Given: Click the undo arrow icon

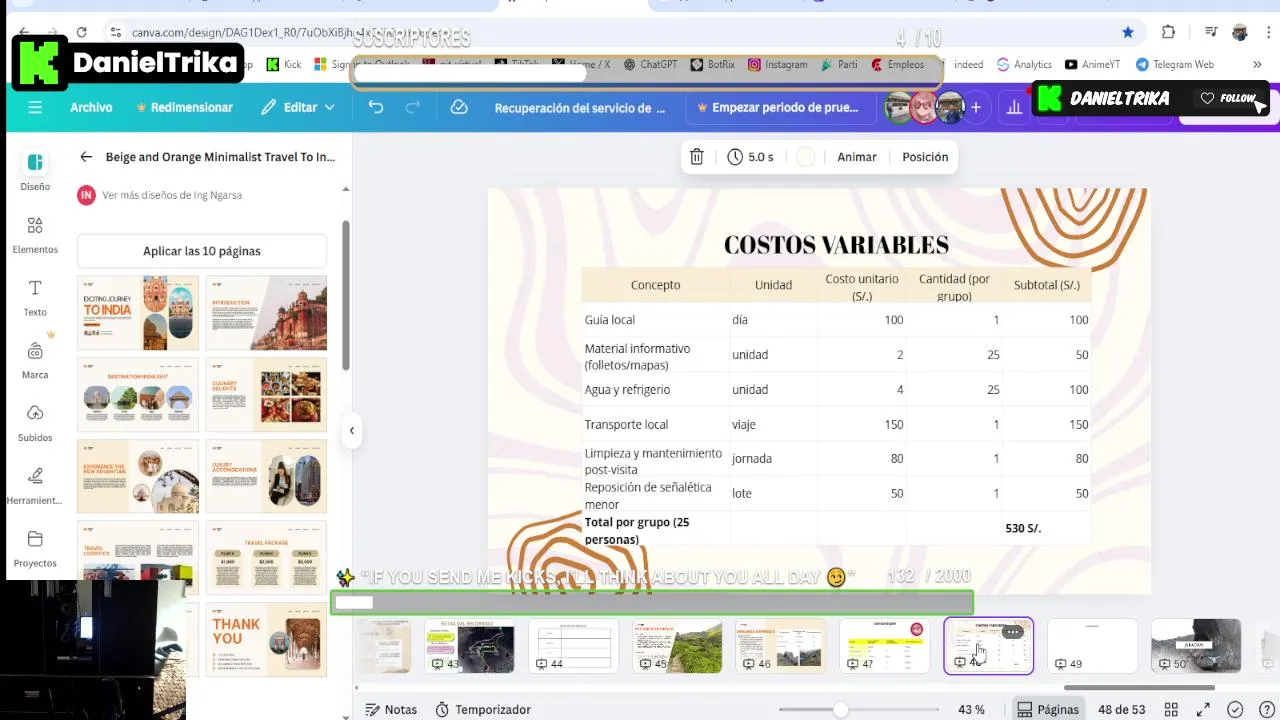Looking at the screenshot, I should tap(376, 107).
